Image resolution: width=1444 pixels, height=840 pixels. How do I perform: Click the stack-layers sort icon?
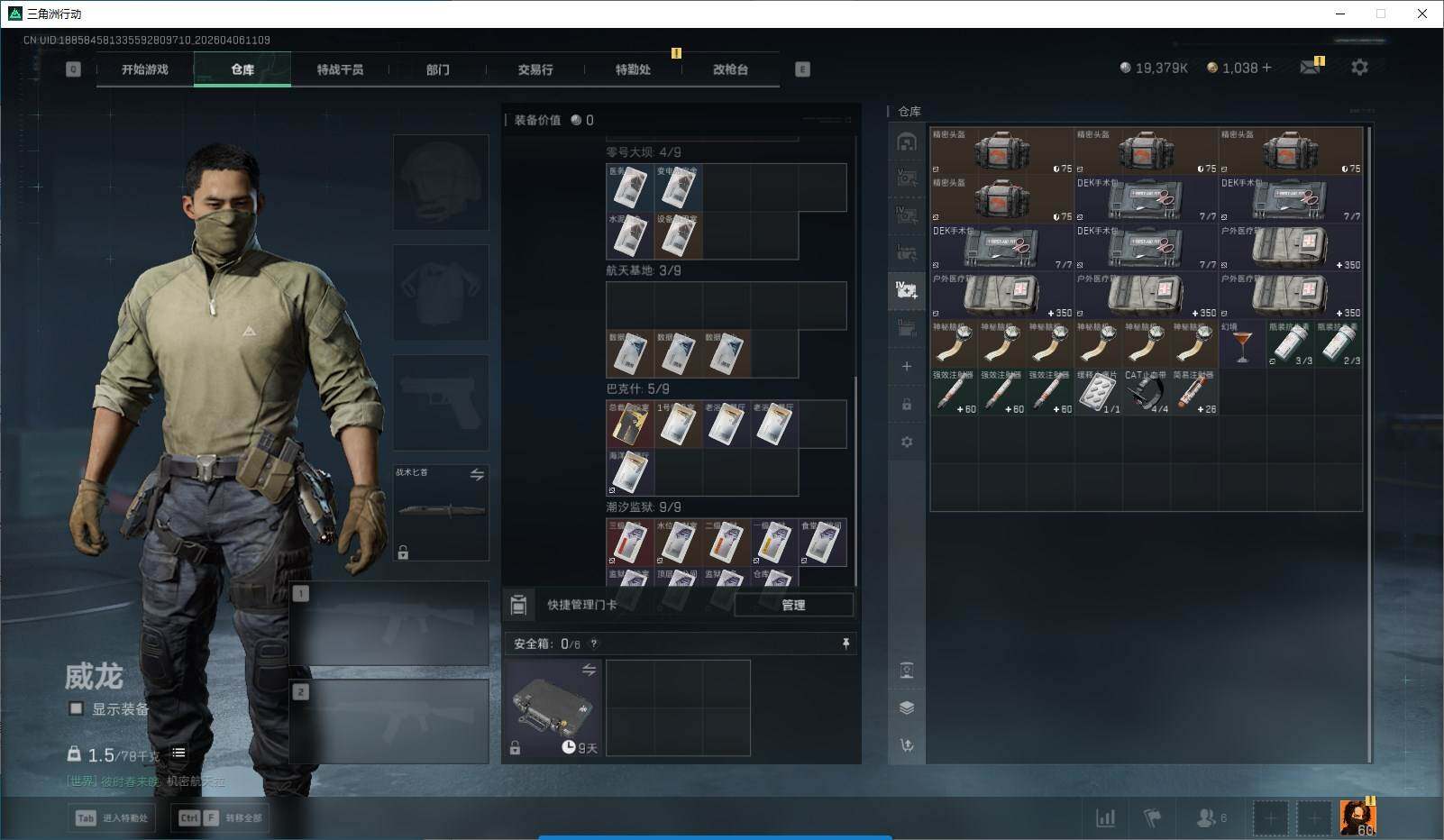[907, 708]
